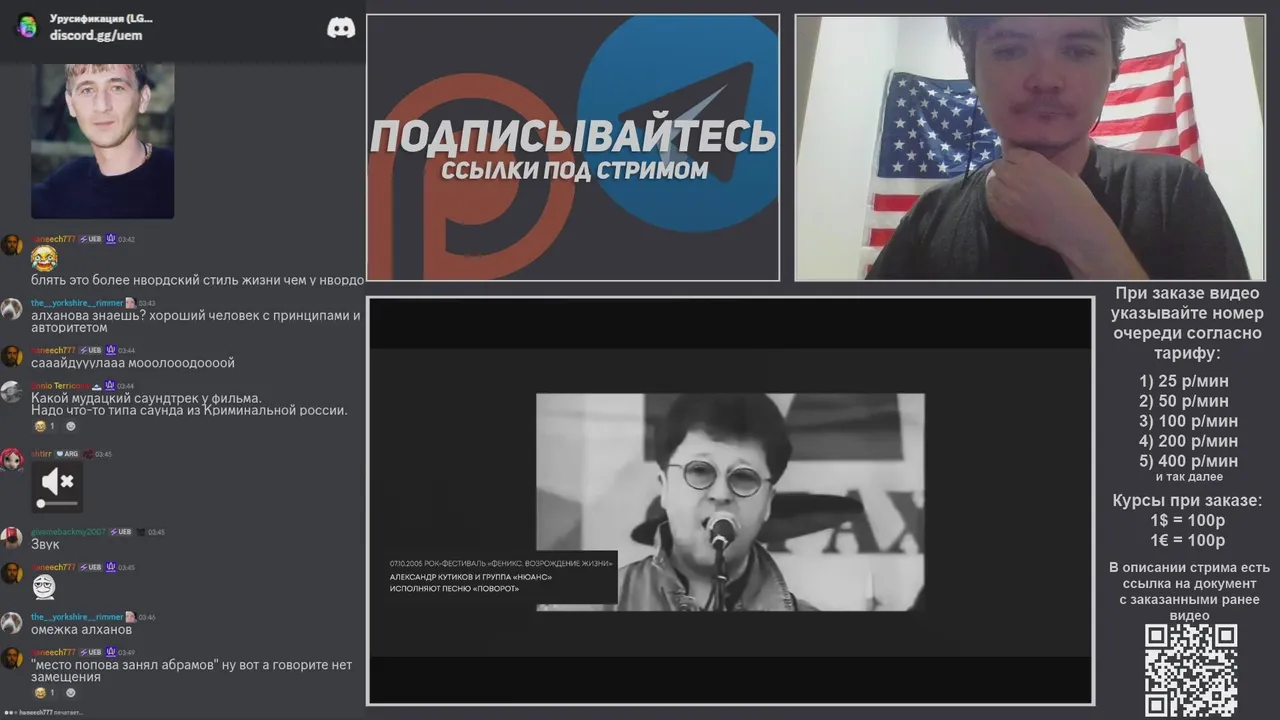Viewport: 1280px width, 720px height.
Task: Click the tariff line "1) 25 р/мин"
Action: coord(1184,381)
